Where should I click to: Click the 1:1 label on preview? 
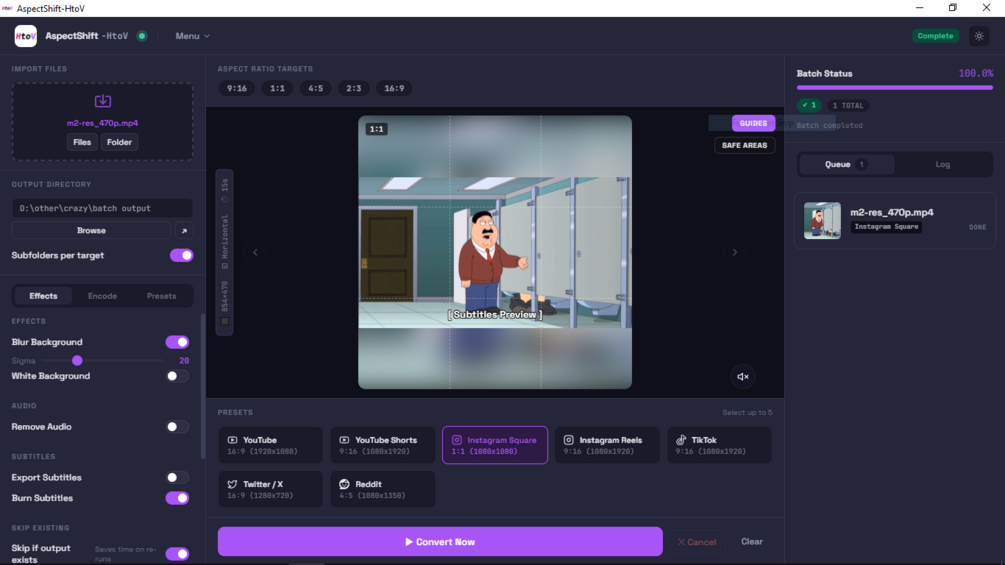[376, 129]
